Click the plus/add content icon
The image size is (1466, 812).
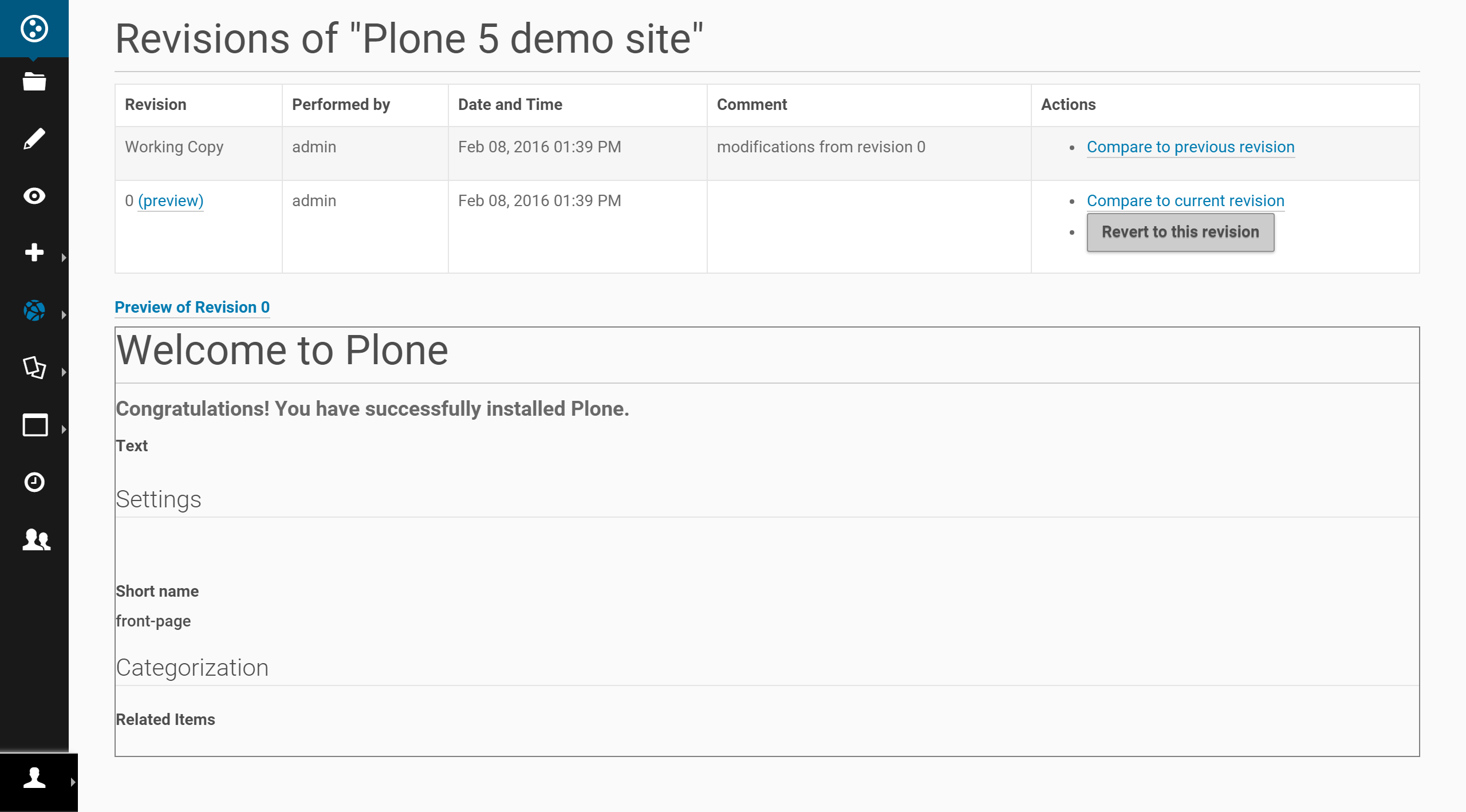34,250
